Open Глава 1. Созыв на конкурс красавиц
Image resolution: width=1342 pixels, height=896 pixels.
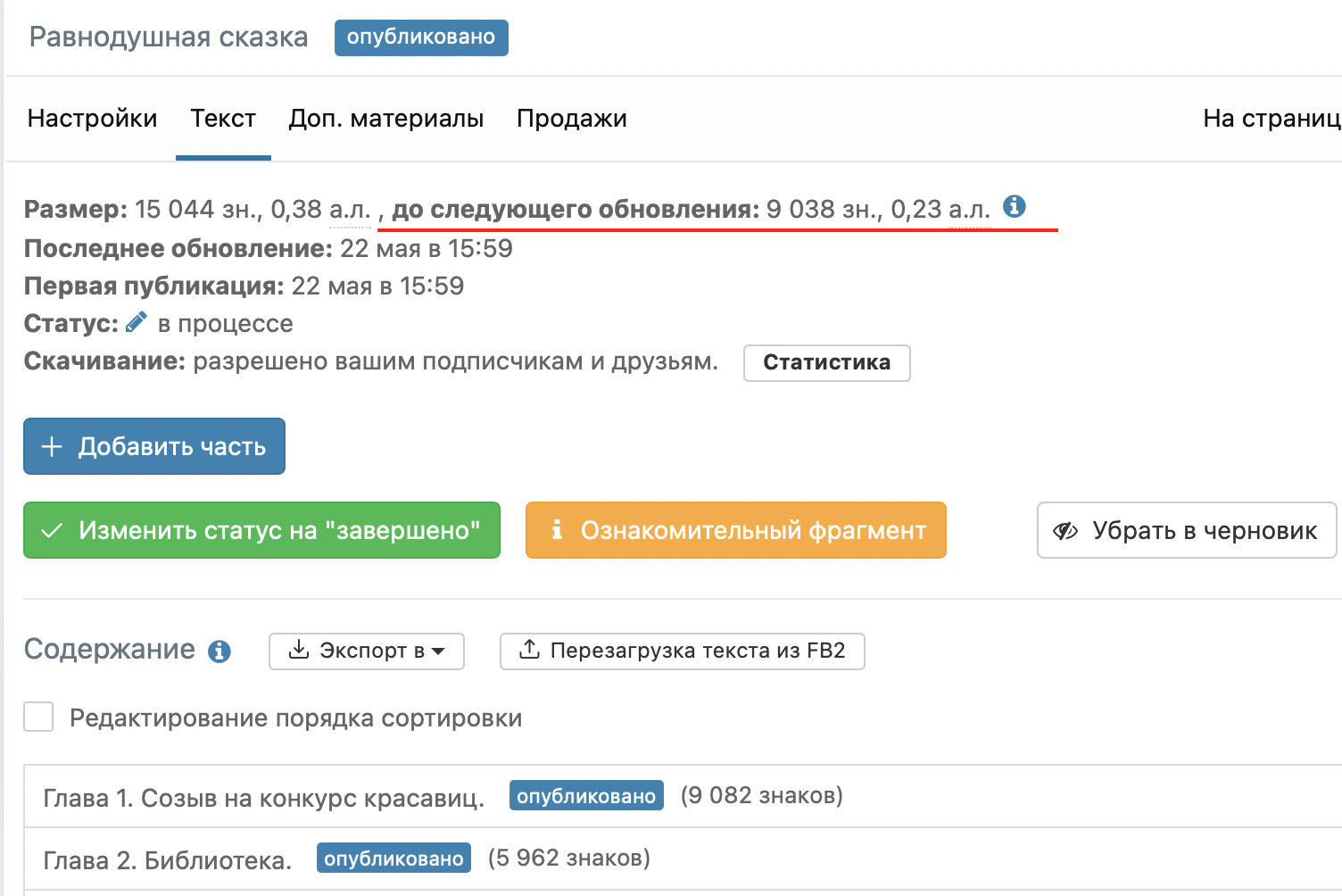263,798
